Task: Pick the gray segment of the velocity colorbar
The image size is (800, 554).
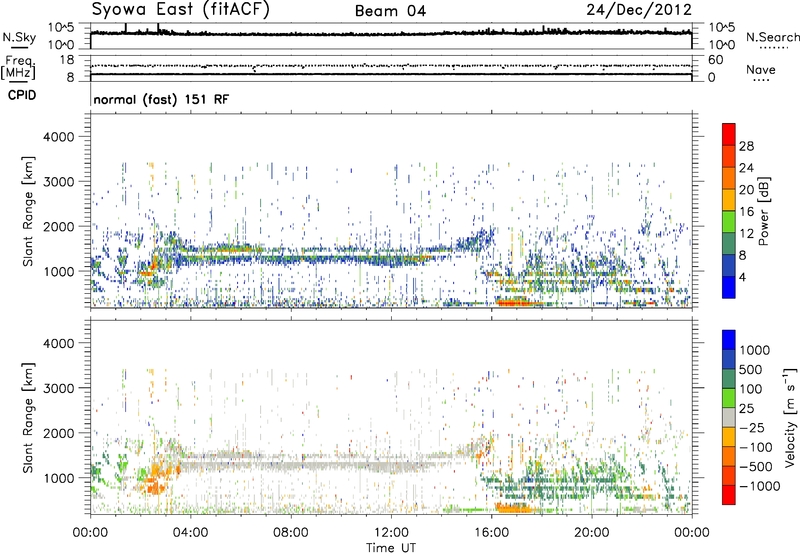Action: pyautogui.click(x=729, y=417)
